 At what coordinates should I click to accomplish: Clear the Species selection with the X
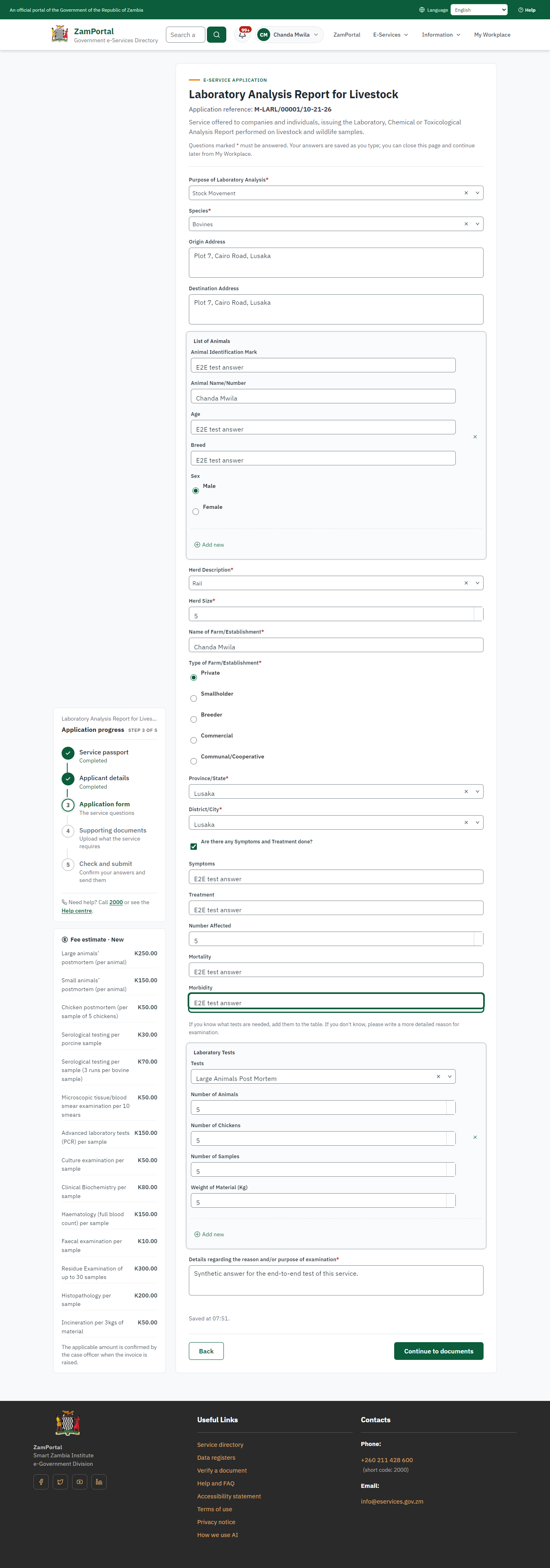coord(466,224)
